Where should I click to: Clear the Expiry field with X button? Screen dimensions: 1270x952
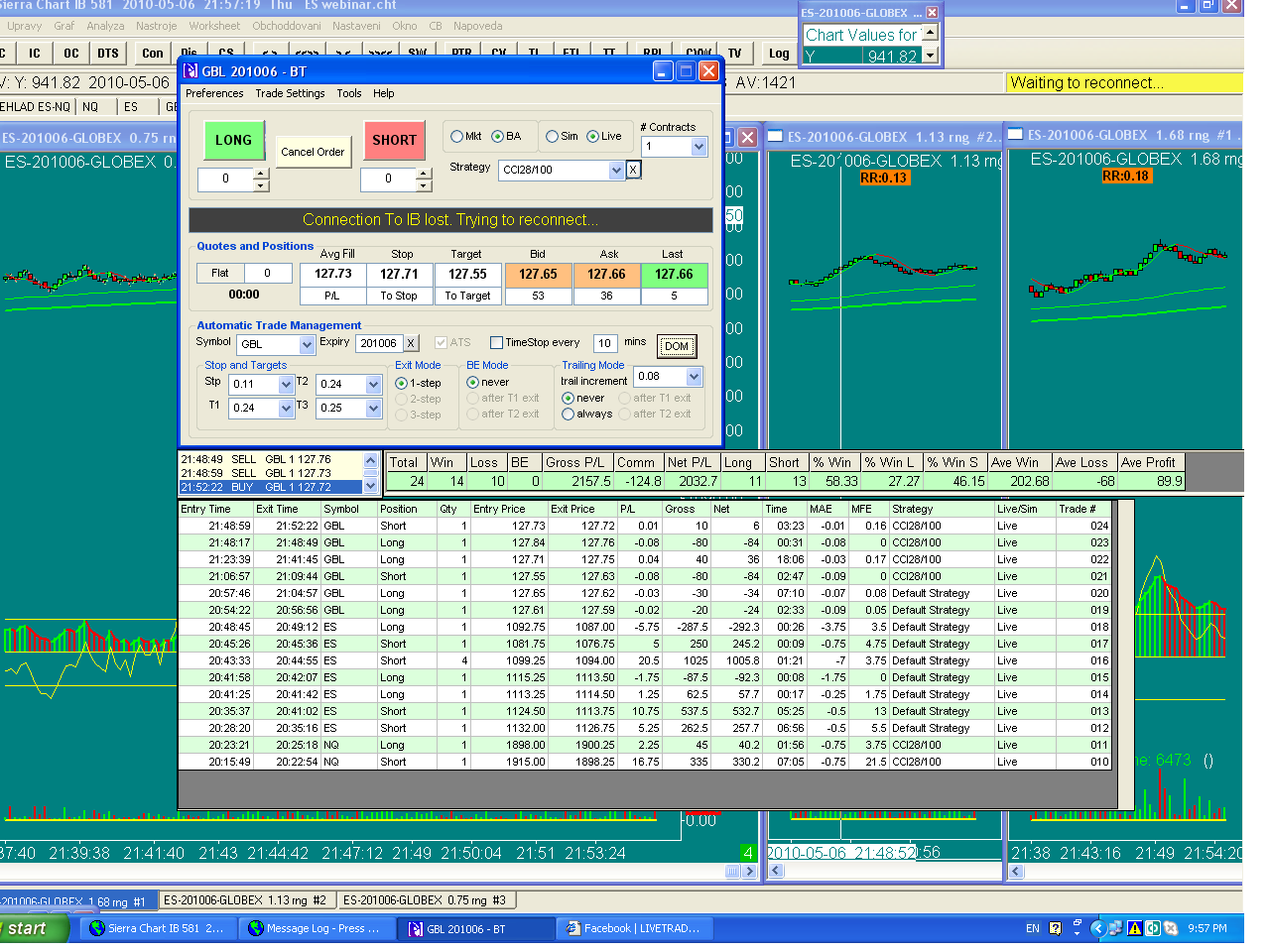[x=411, y=343]
